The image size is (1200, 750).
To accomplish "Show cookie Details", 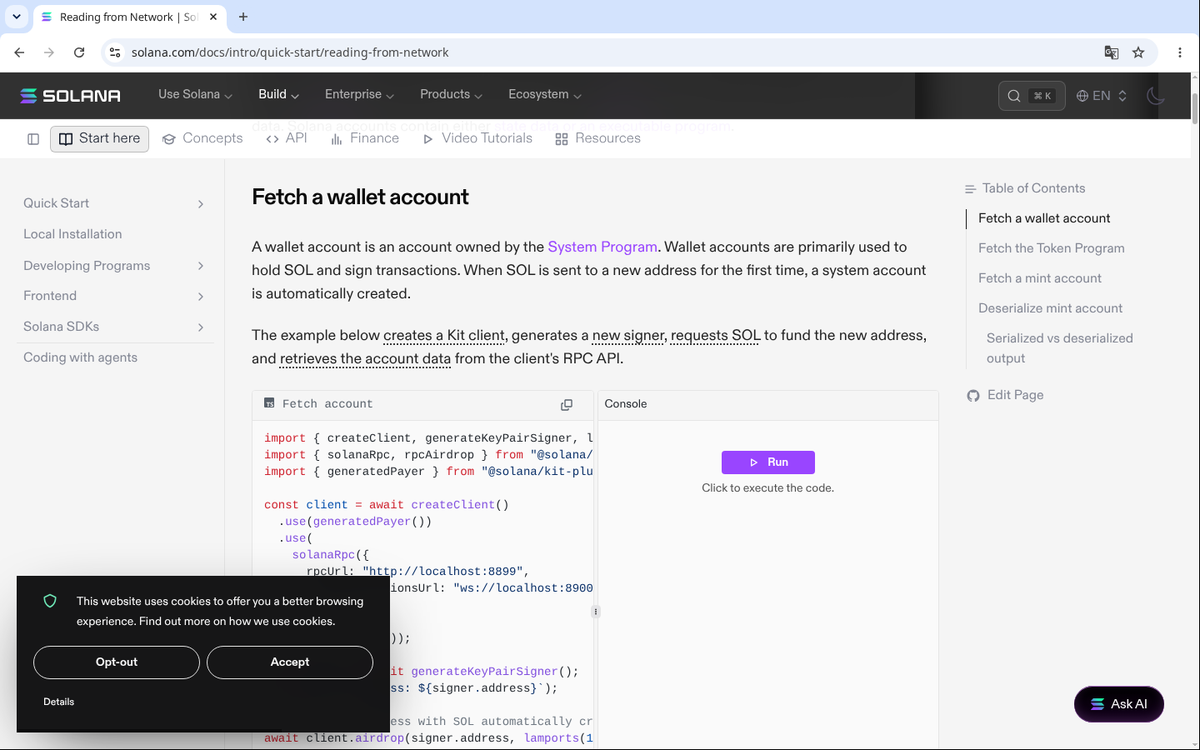I will 59,702.
